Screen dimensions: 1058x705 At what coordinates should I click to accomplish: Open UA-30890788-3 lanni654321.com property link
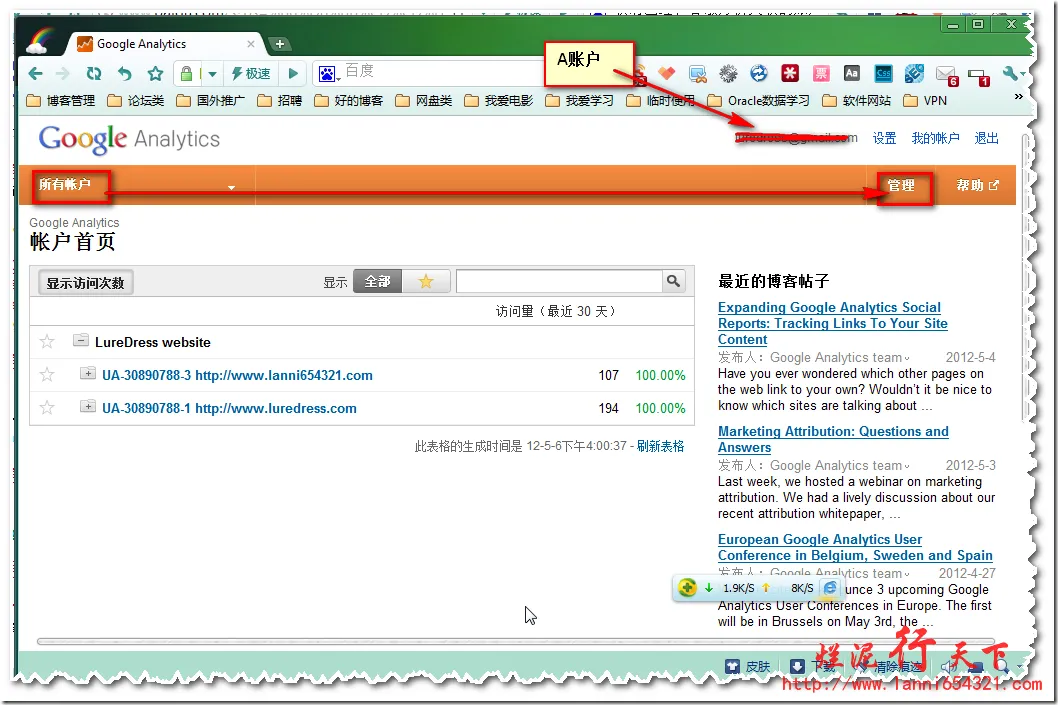(x=237, y=375)
